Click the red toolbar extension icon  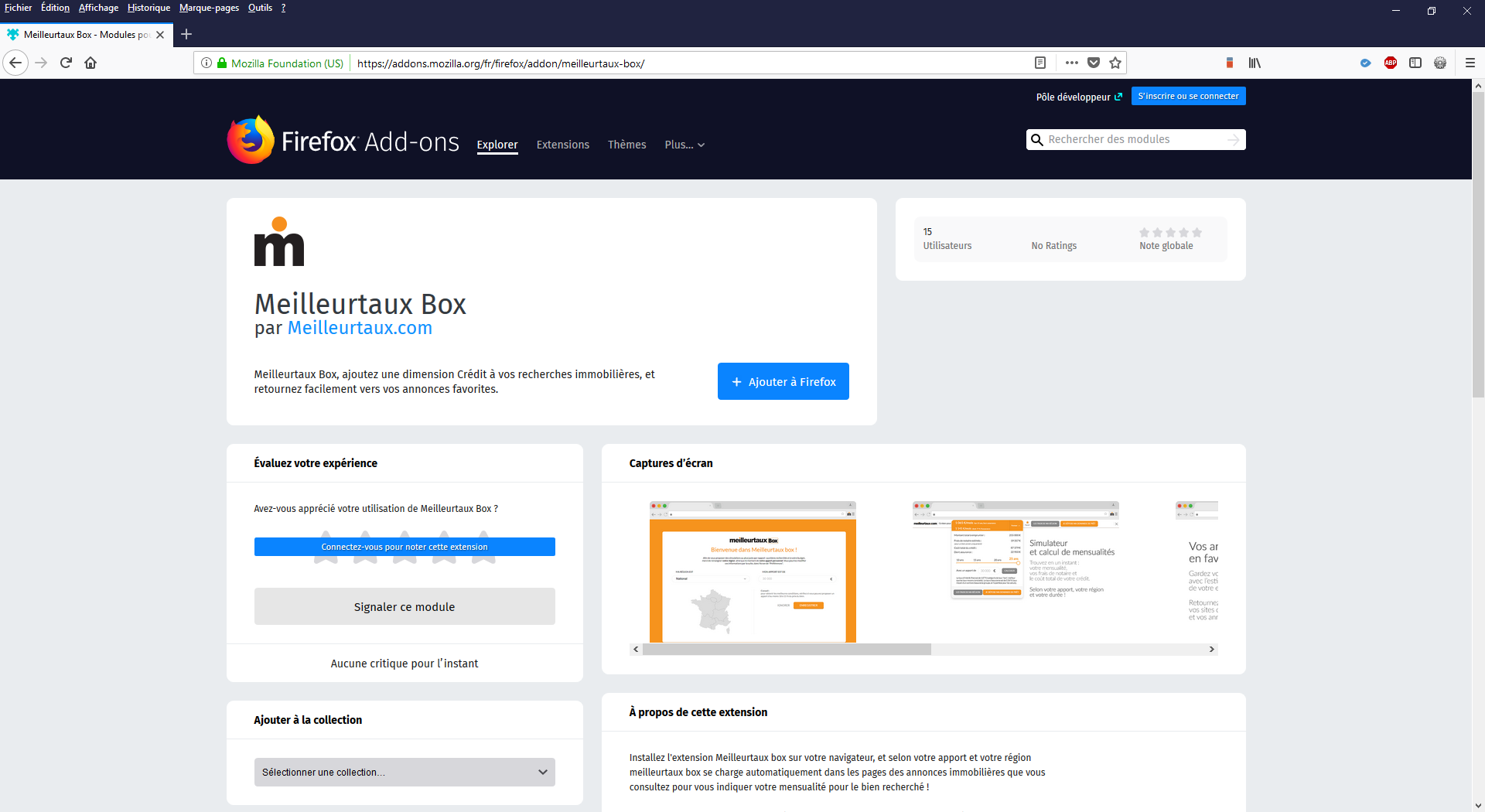(x=1230, y=63)
